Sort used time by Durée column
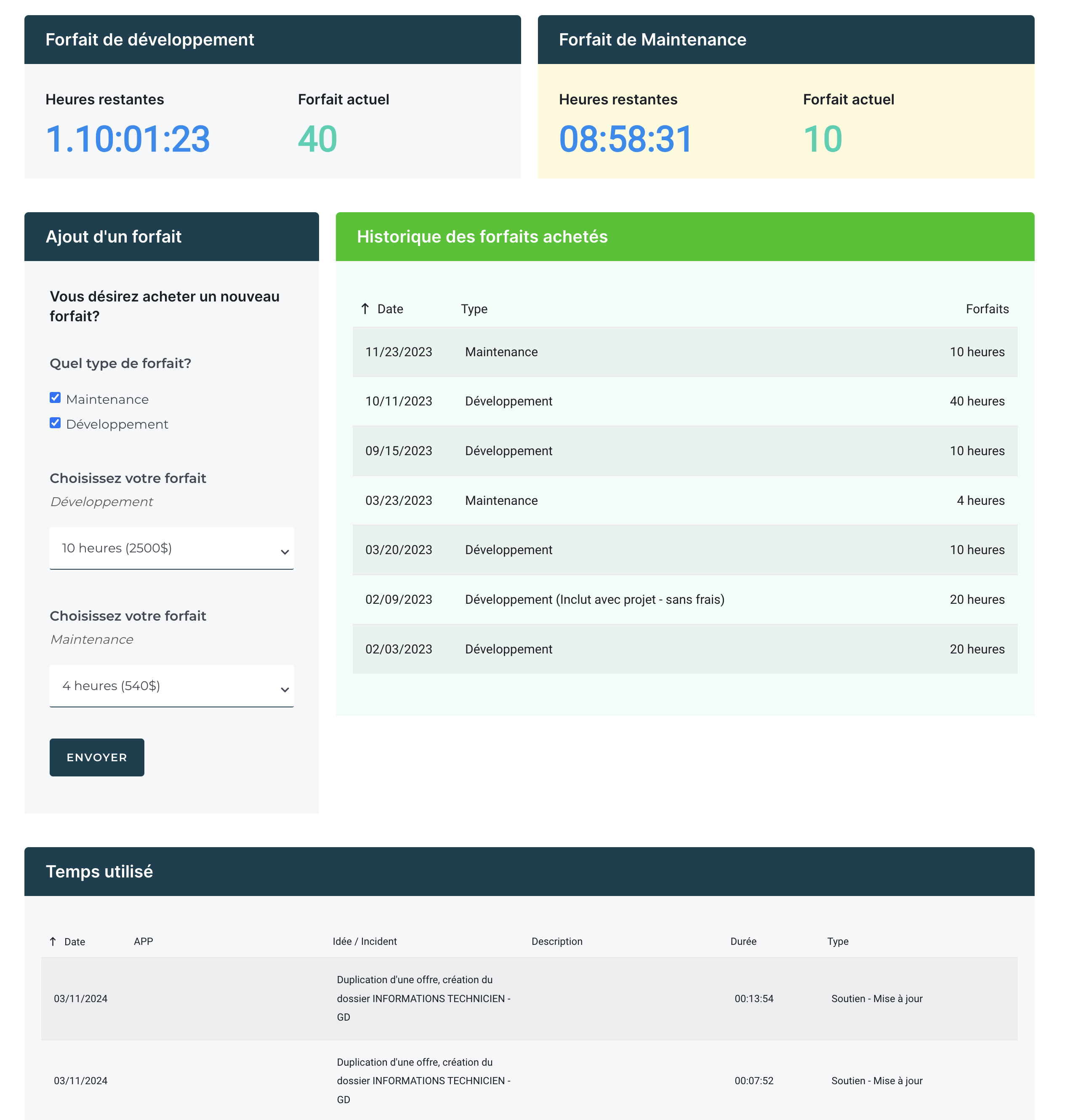 pos(743,941)
